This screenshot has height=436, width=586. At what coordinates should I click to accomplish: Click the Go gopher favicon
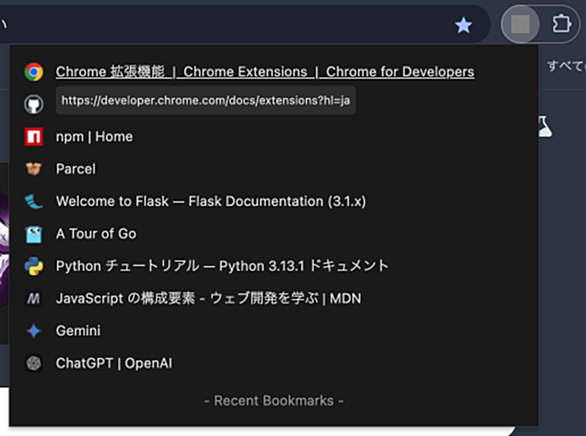[34, 234]
